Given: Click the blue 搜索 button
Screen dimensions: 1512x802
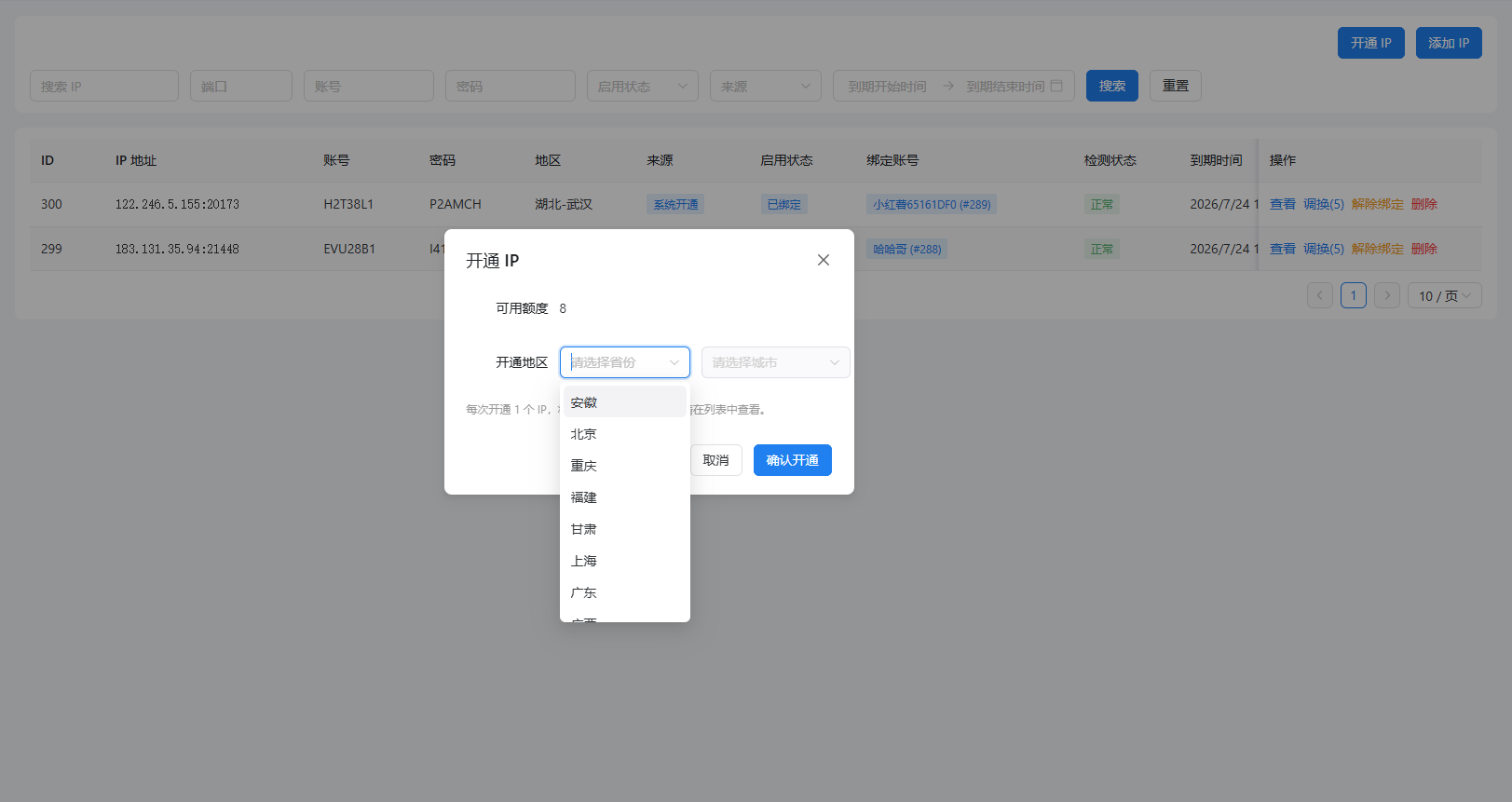Looking at the screenshot, I should click(1112, 86).
